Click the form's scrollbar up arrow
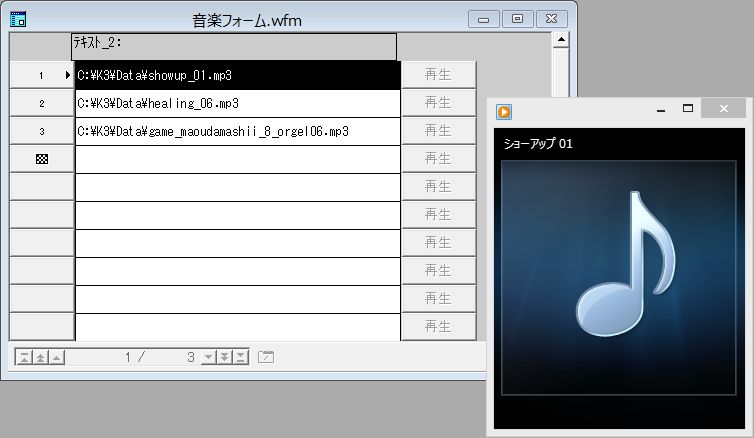Image resolution: width=754 pixels, height=438 pixels. [x=561, y=41]
